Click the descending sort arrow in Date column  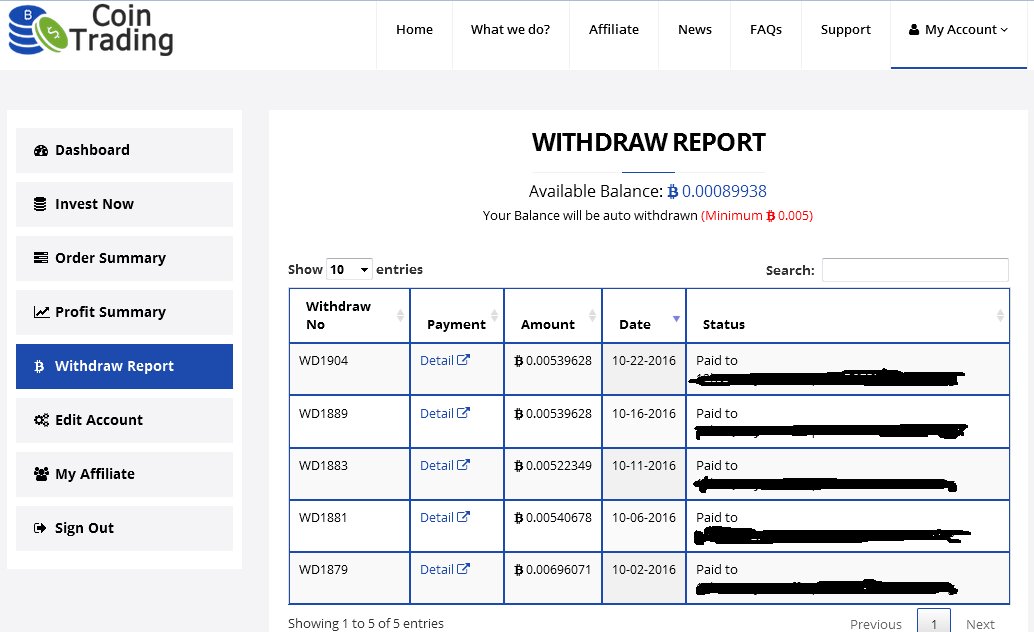676,319
